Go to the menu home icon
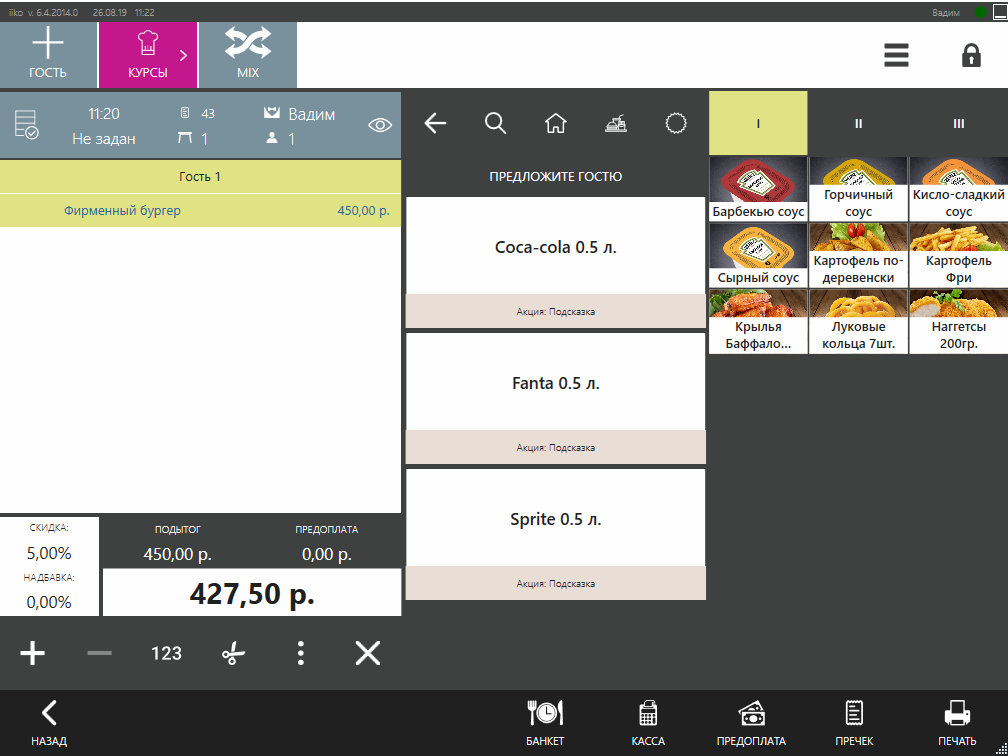 click(x=555, y=123)
